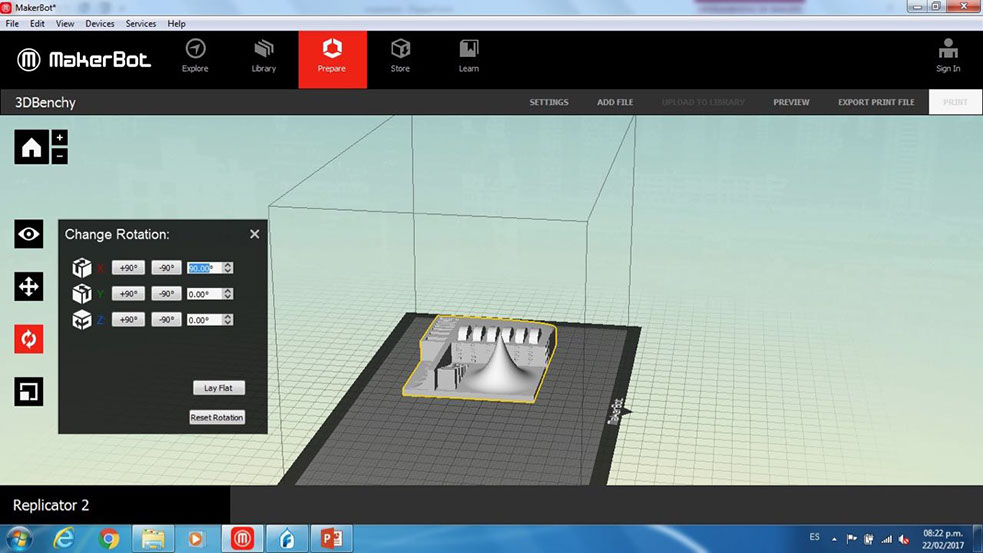Select the Scale tool icon
This screenshot has width=983, height=553.
[29, 392]
